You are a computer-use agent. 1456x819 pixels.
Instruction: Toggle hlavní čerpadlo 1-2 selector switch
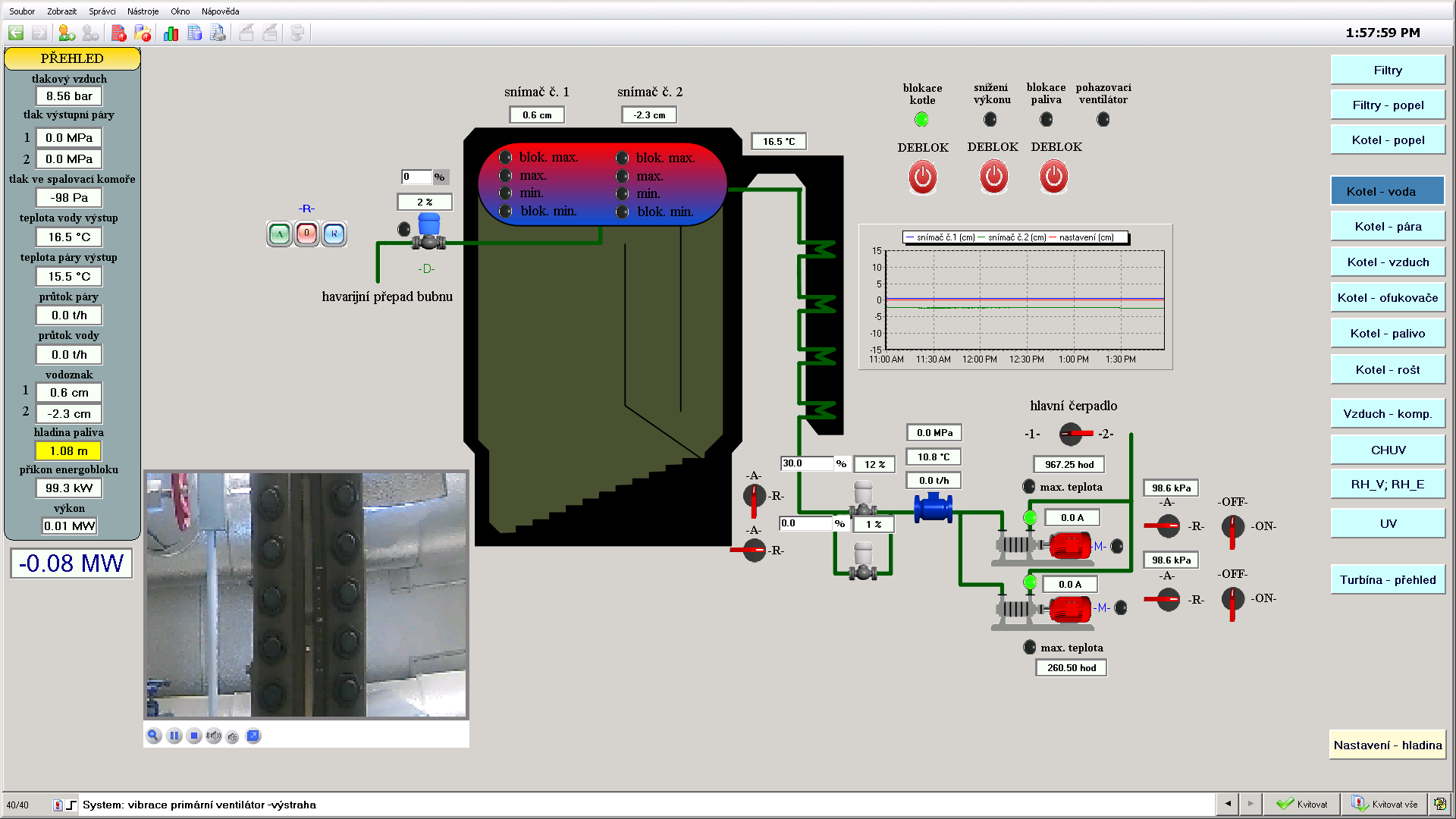1071,434
